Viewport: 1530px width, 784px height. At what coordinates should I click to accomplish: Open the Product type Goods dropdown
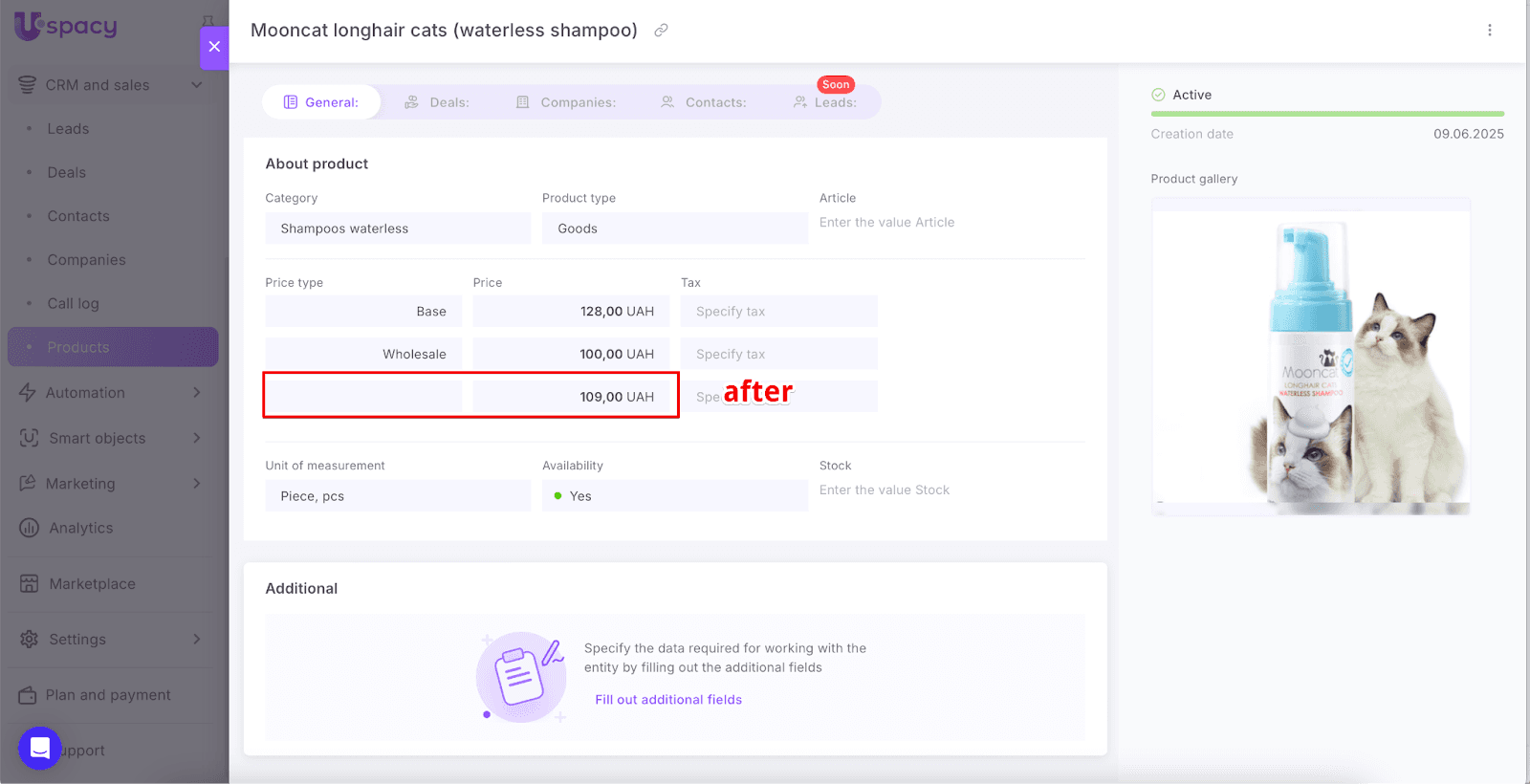[674, 229]
